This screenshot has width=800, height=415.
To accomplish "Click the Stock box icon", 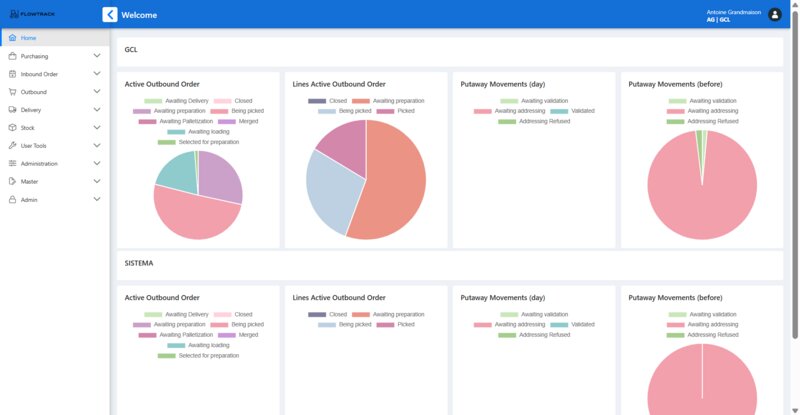I will [x=12, y=128].
